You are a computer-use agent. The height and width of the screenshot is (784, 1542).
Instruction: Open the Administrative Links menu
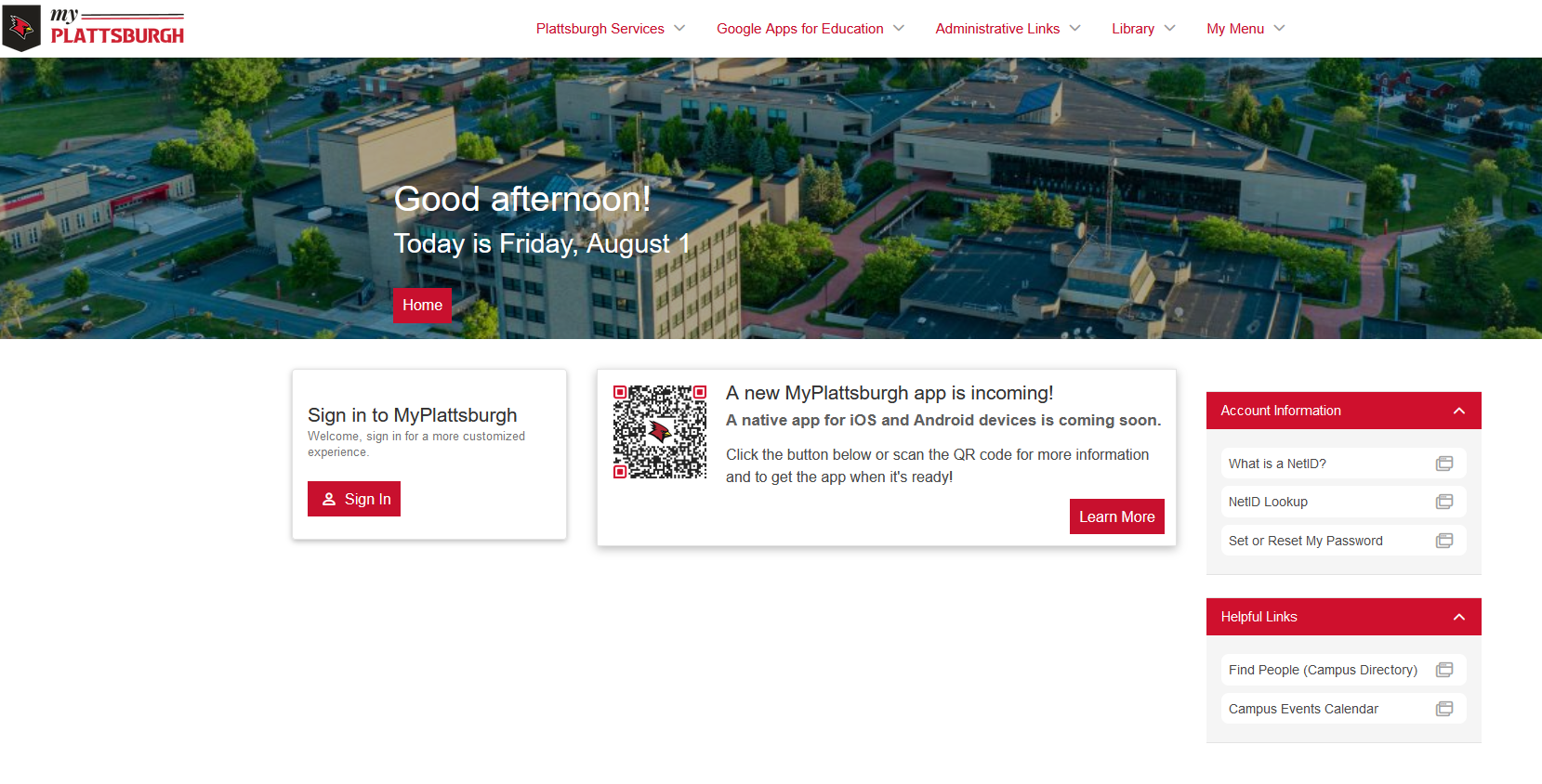pyautogui.click(x=997, y=29)
